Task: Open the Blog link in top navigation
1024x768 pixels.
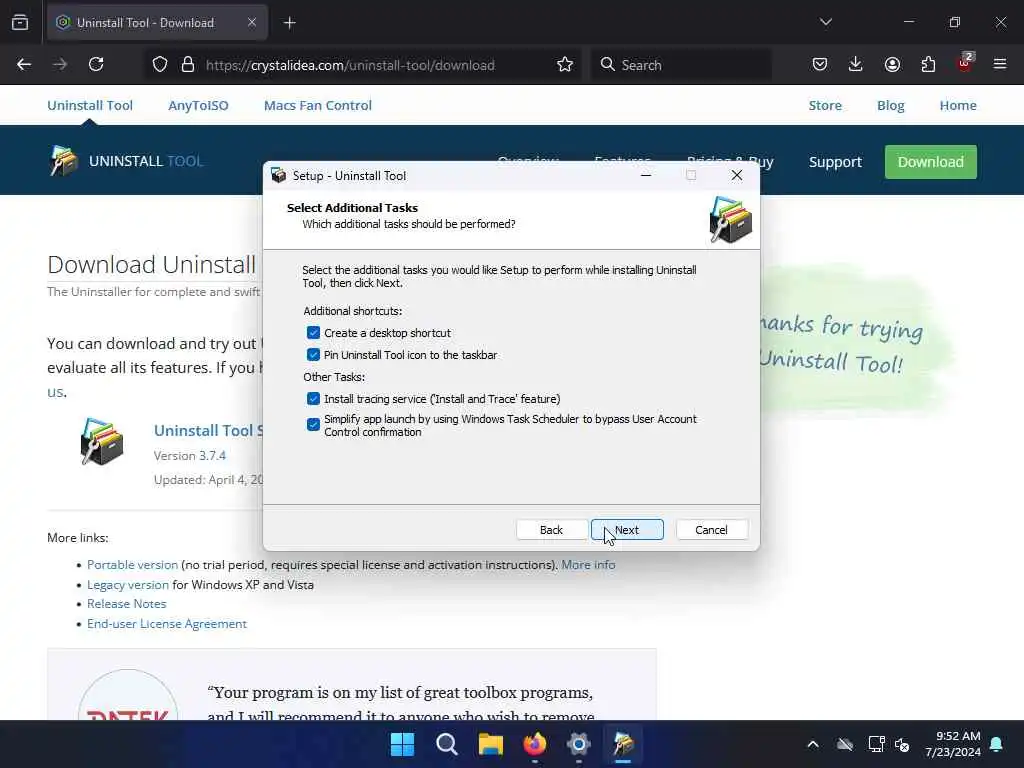Action: click(890, 105)
